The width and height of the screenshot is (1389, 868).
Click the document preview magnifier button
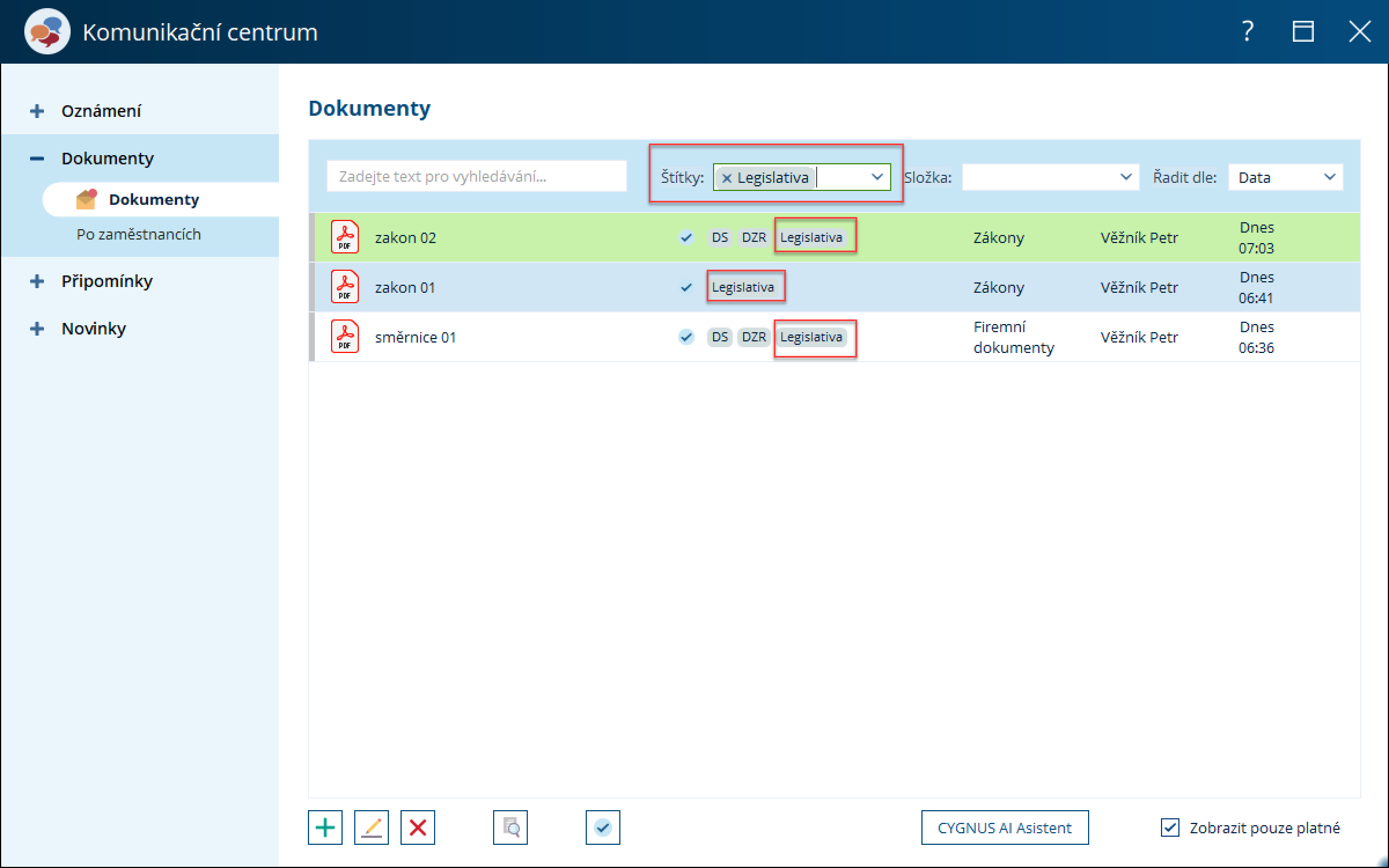point(510,827)
